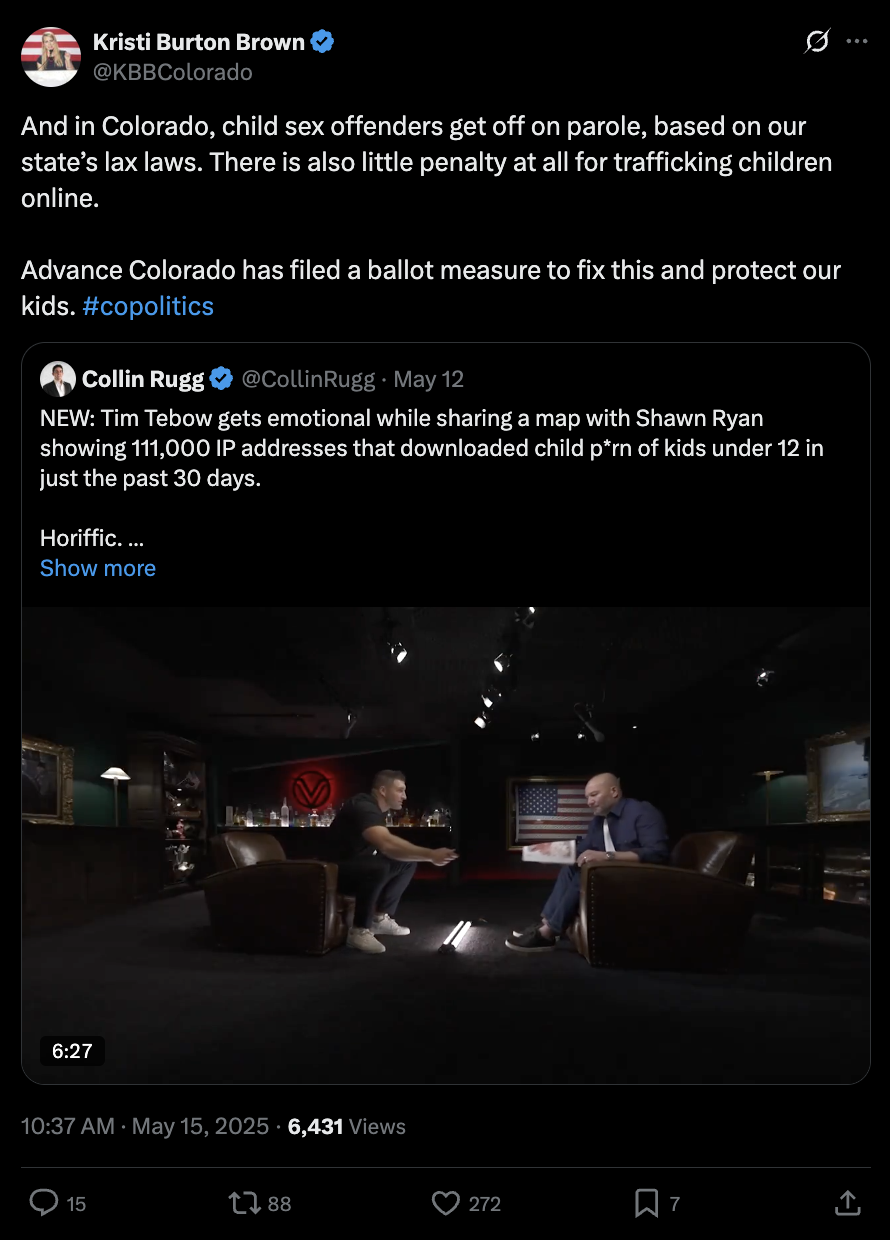Open the #copolitics hashtag link
The image size is (890, 1240).
tap(148, 306)
